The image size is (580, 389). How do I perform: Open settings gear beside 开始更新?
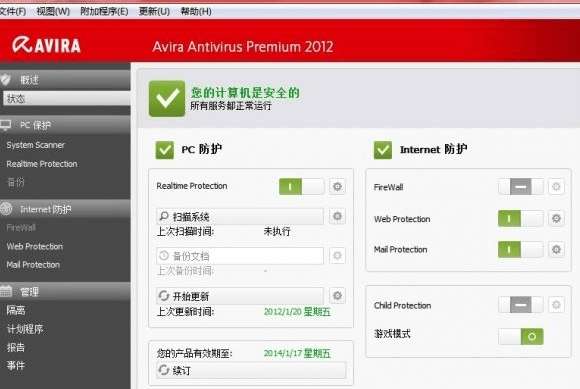click(337, 295)
